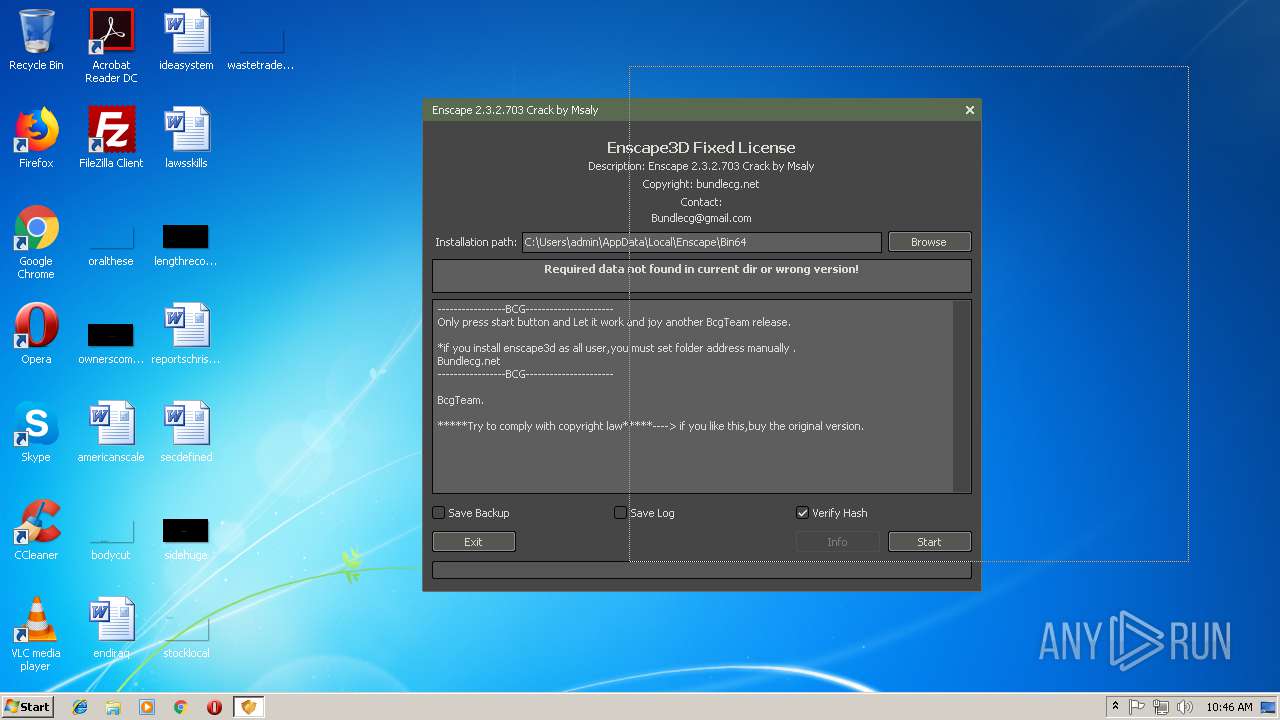Screen dimensions: 1280x720
Task: Click the Info button
Action: pos(837,542)
